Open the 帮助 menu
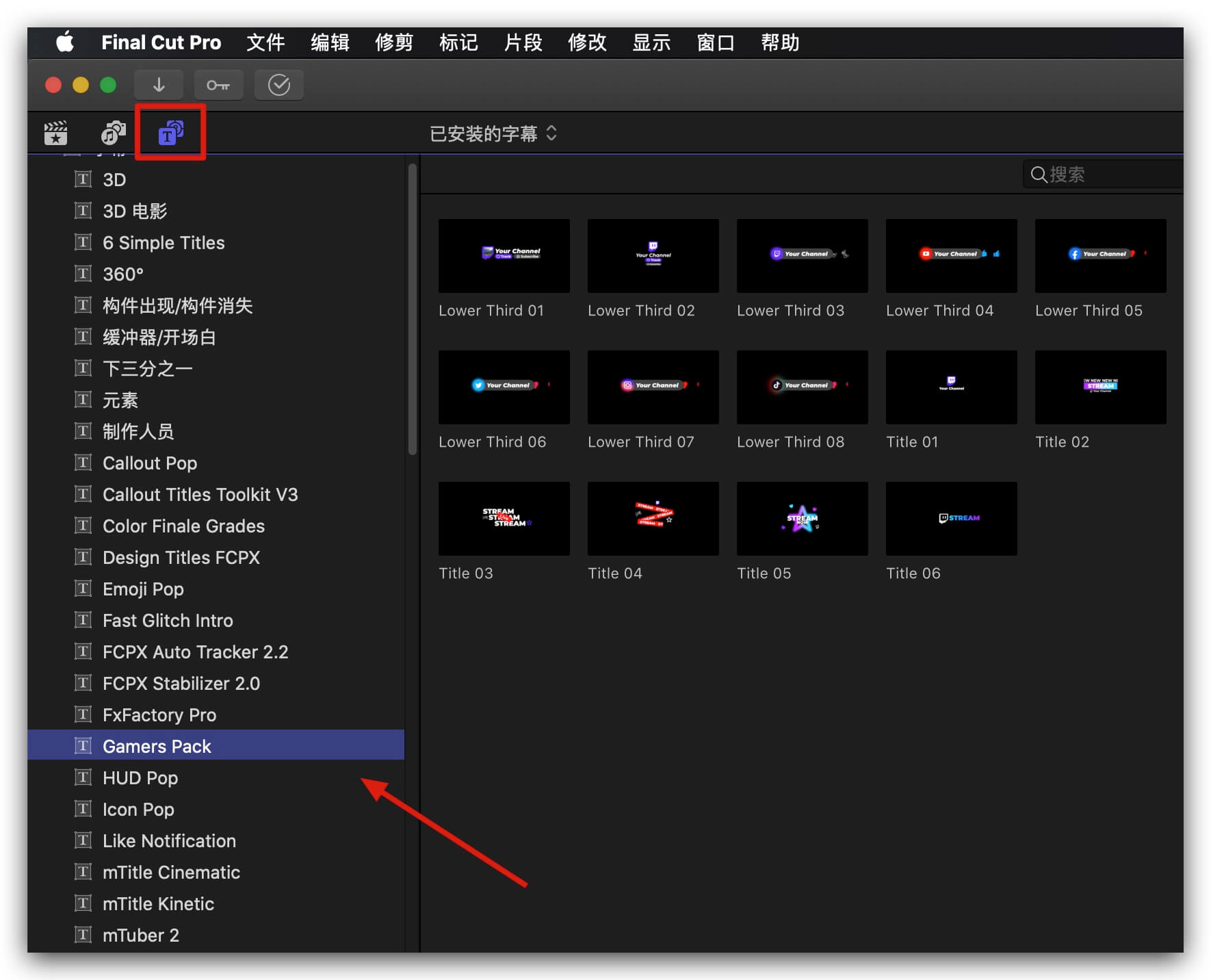This screenshot has width=1211, height=980. (780, 42)
